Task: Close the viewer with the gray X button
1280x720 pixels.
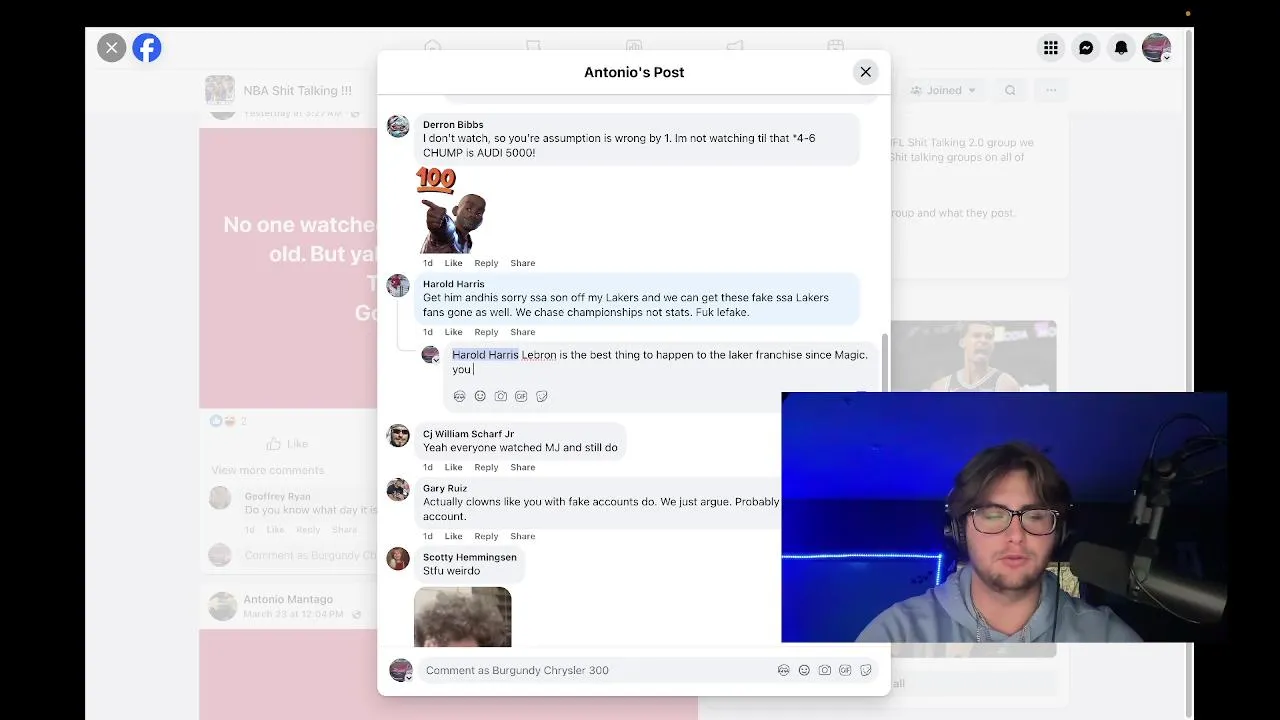Action: 112,48
